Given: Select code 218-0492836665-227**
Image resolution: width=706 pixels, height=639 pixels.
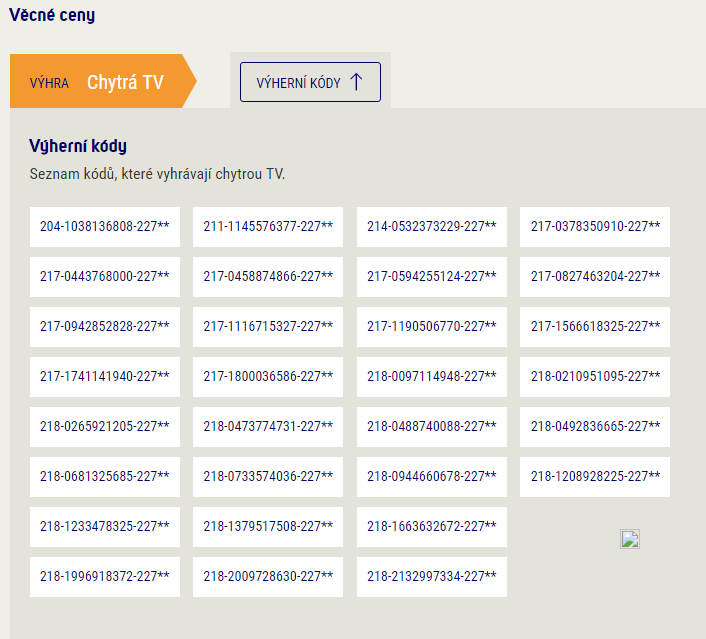Looking at the screenshot, I should tap(595, 427).
